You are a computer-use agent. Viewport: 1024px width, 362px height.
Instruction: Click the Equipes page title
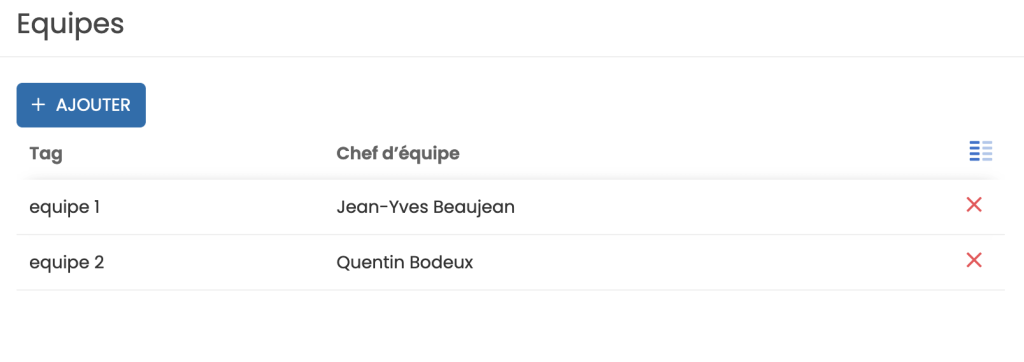pyautogui.click(x=71, y=25)
